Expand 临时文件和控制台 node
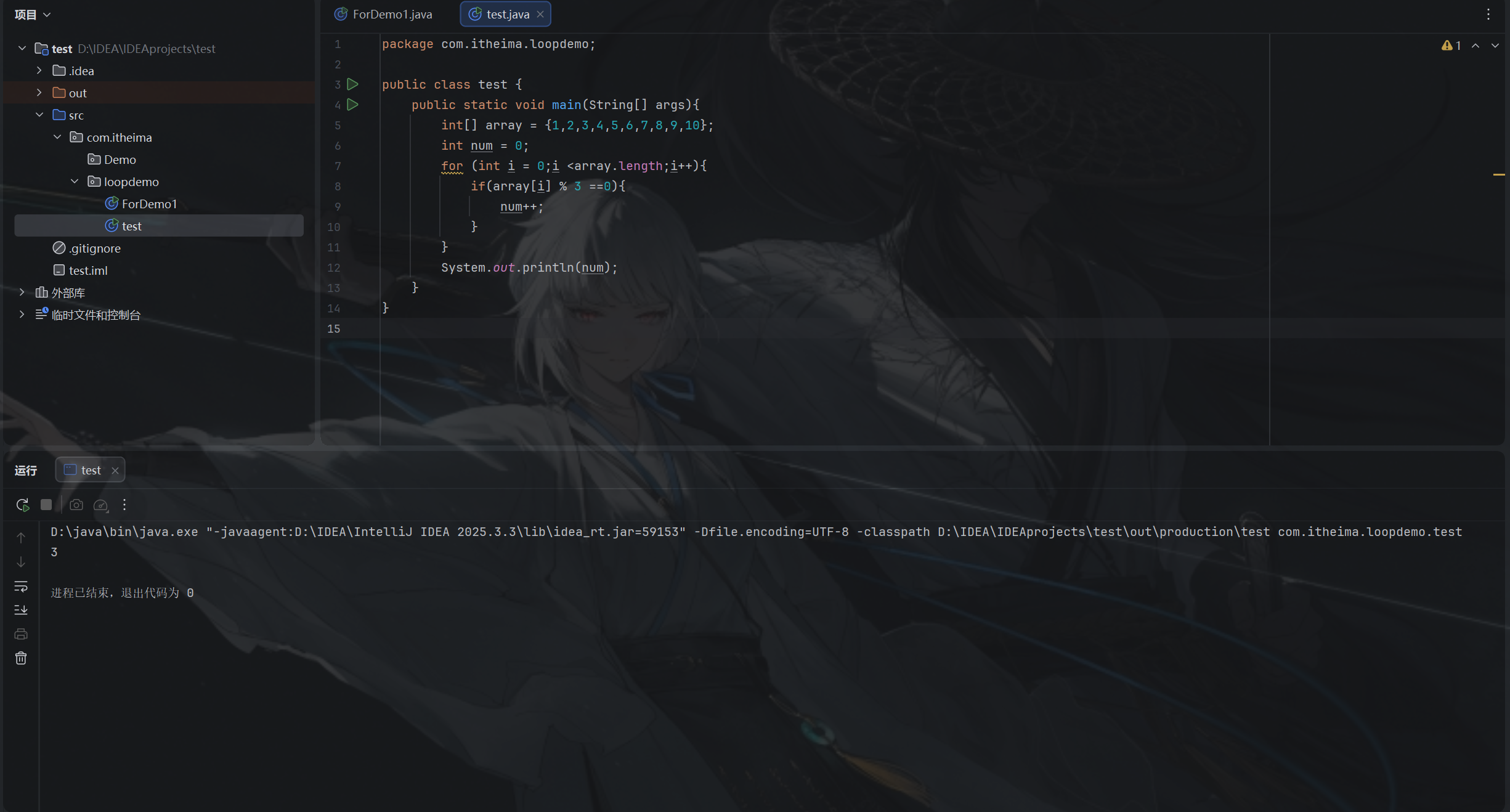Image resolution: width=1510 pixels, height=812 pixels. [x=22, y=314]
